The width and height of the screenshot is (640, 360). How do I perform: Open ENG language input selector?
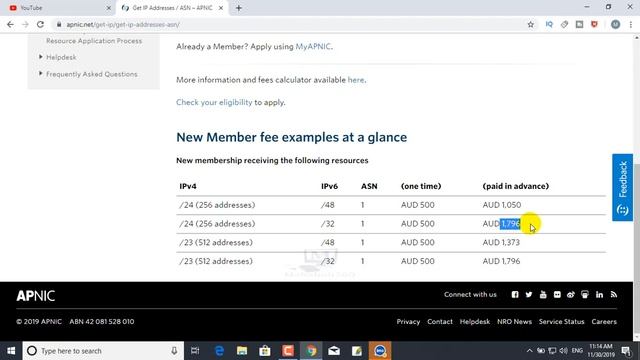(x=577, y=351)
